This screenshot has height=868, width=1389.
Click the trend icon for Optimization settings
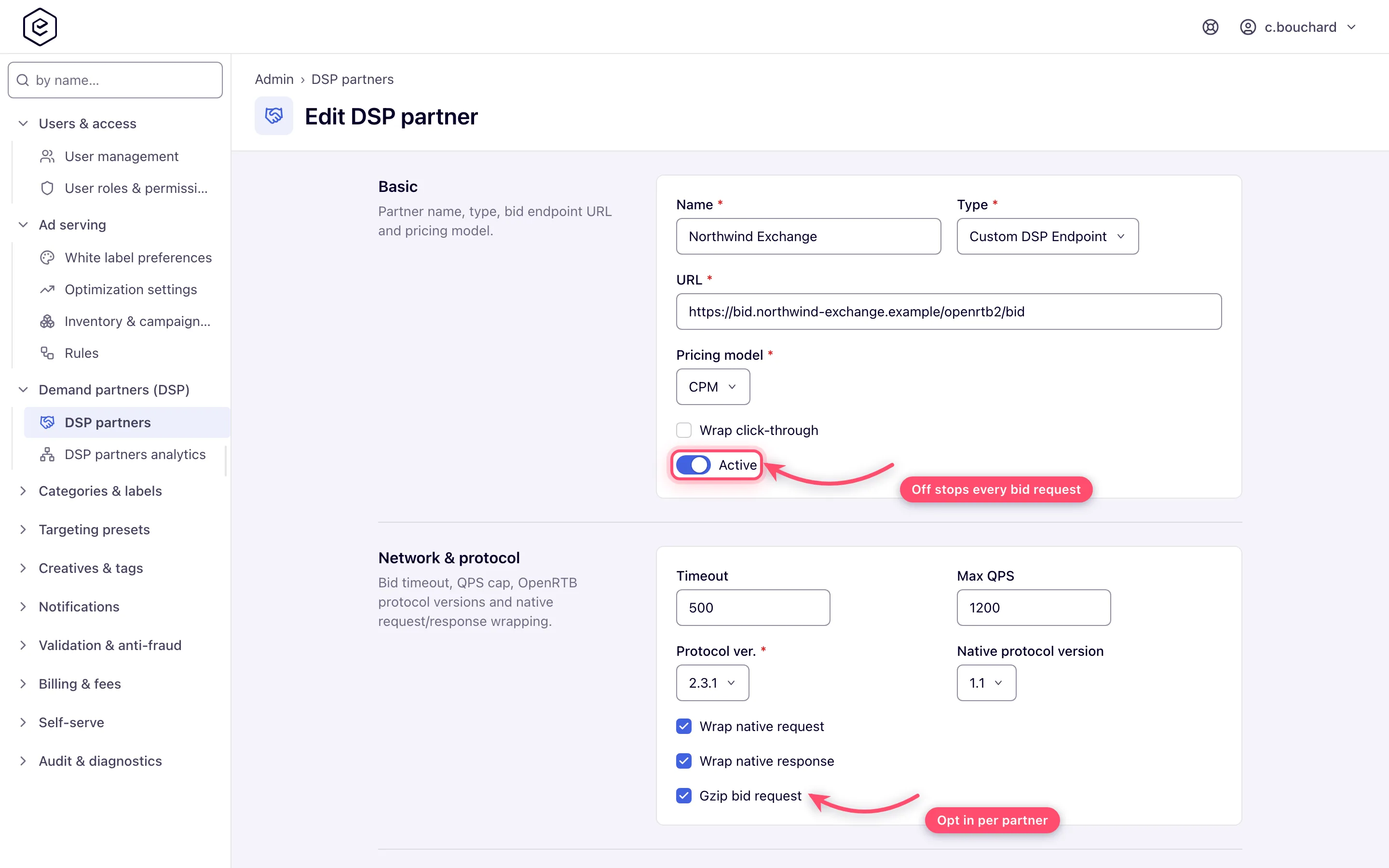pos(47,289)
